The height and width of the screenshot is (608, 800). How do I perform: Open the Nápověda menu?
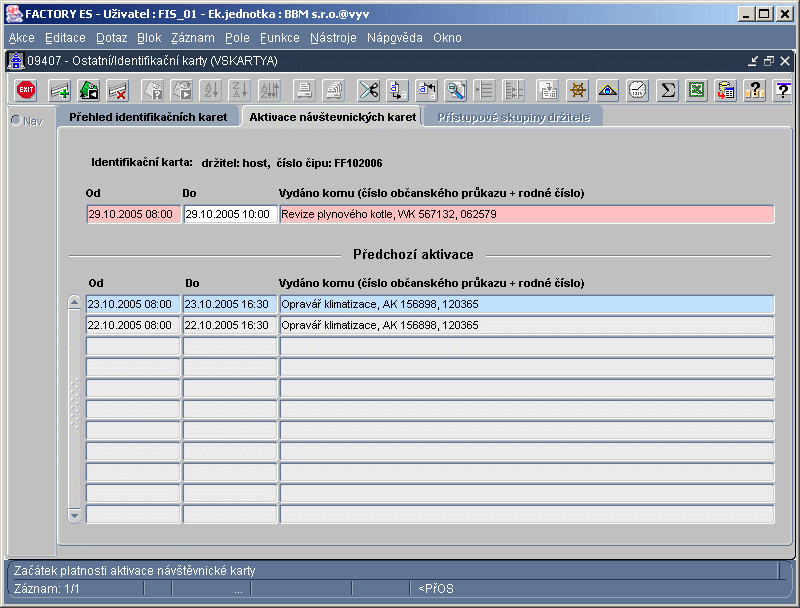[394, 38]
